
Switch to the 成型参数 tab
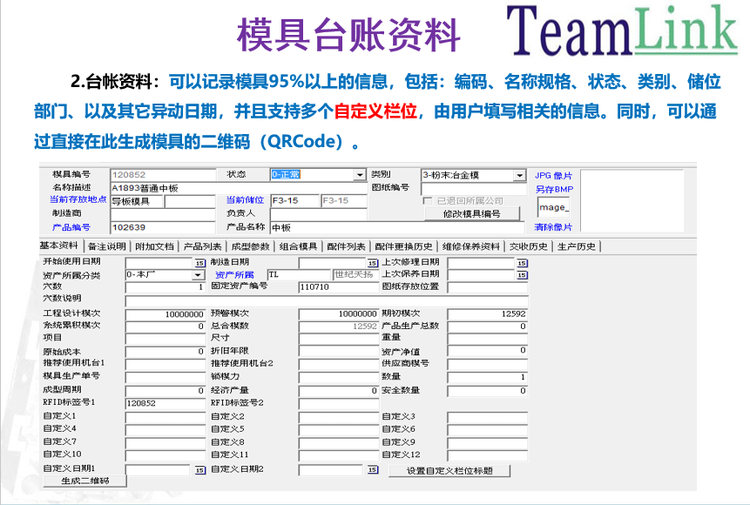pos(250,246)
